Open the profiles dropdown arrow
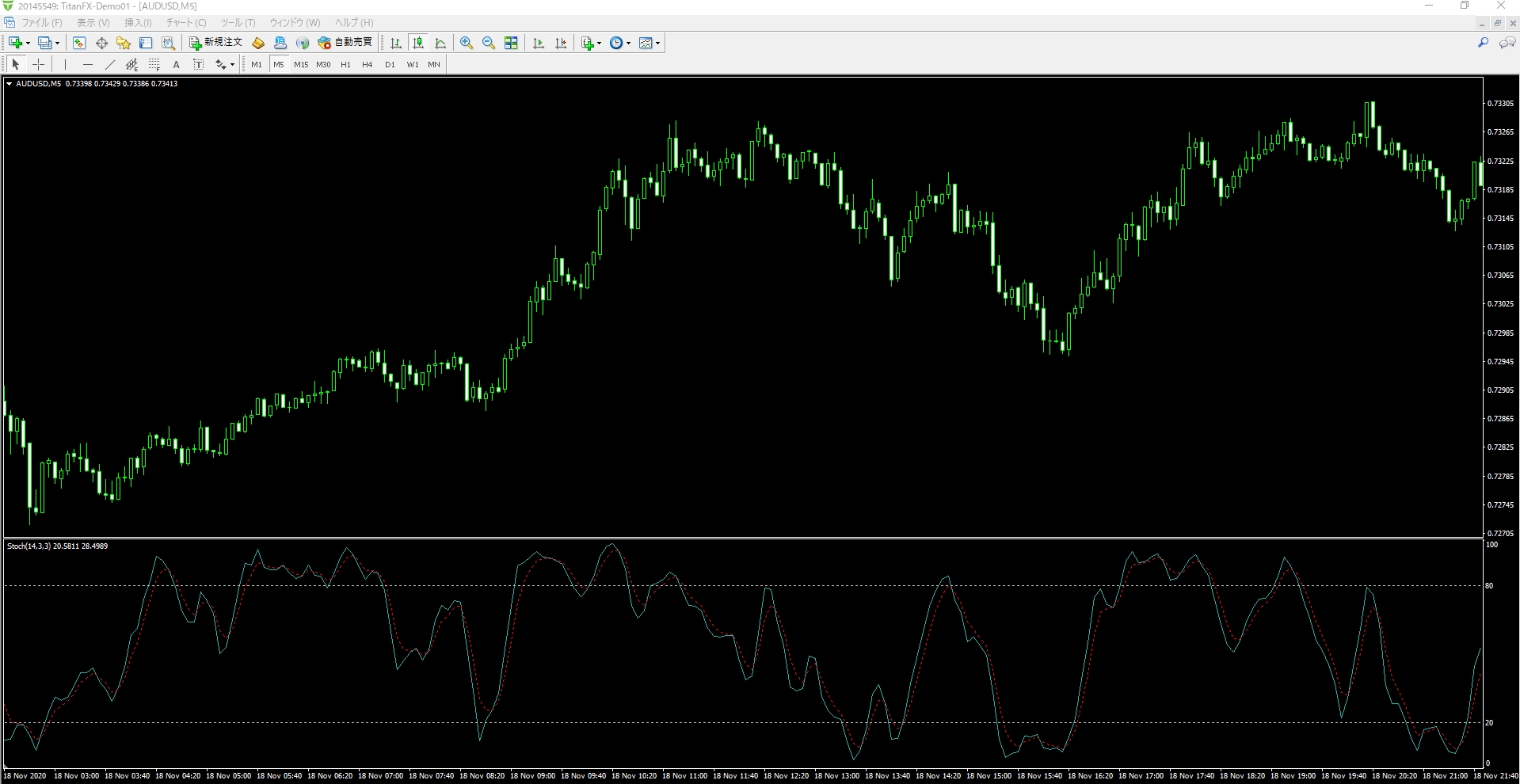The image size is (1520, 784). pos(57,44)
